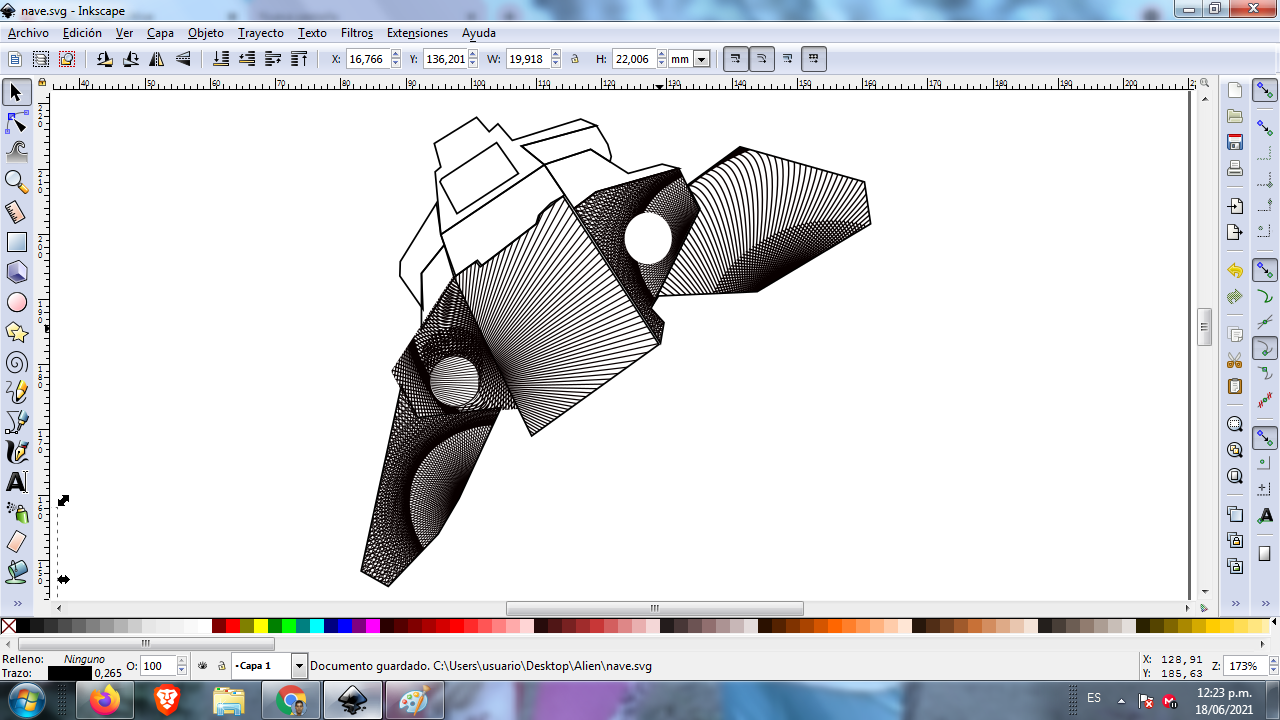Increase the Y position stepper
Viewport: 1280px width, 720px height.
(x=473, y=55)
